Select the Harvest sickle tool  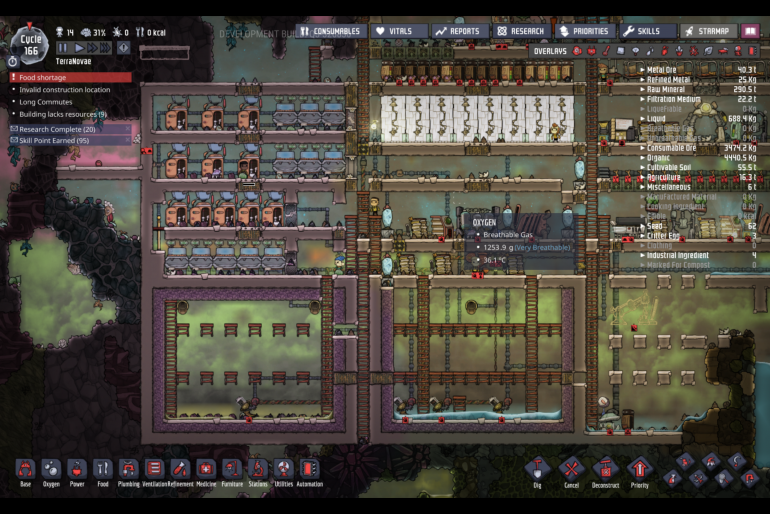click(737, 461)
